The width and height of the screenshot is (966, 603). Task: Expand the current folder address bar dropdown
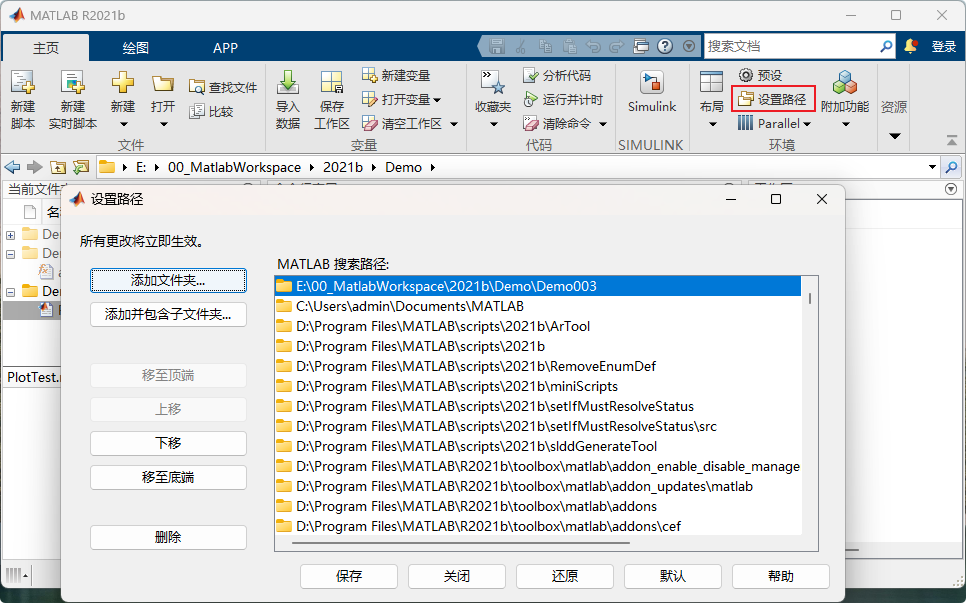[x=932, y=167]
